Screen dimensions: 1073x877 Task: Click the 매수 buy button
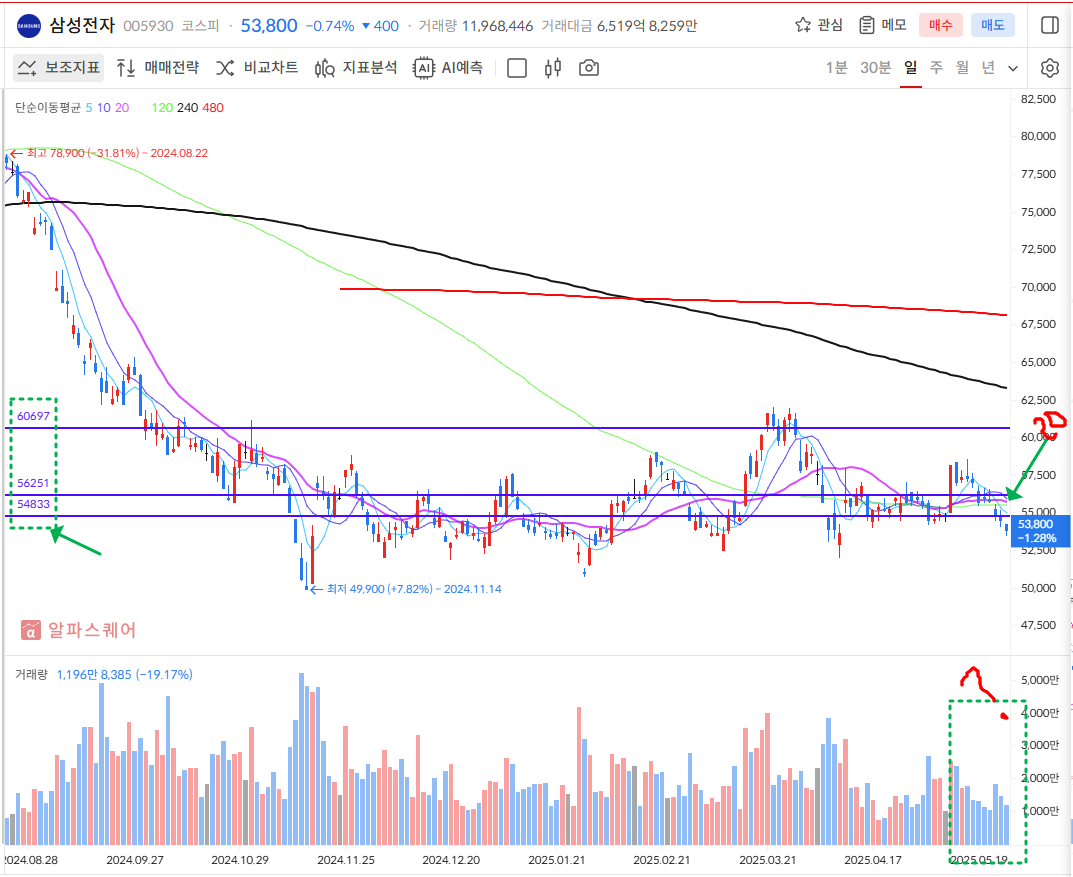pos(940,25)
